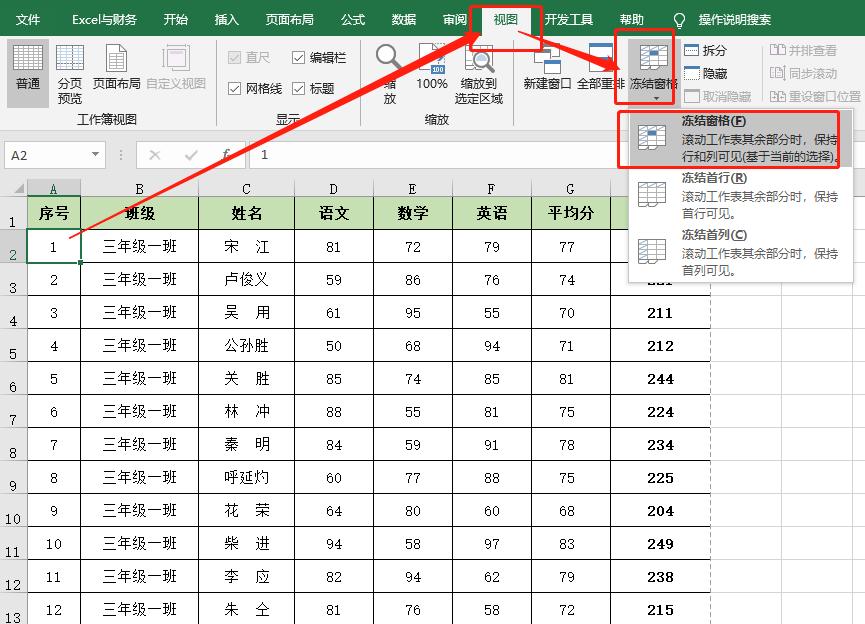This screenshot has height=624, width=865.
Task: Click 同步滚动 (Synchronous Scrolling)
Action: [810, 71]
